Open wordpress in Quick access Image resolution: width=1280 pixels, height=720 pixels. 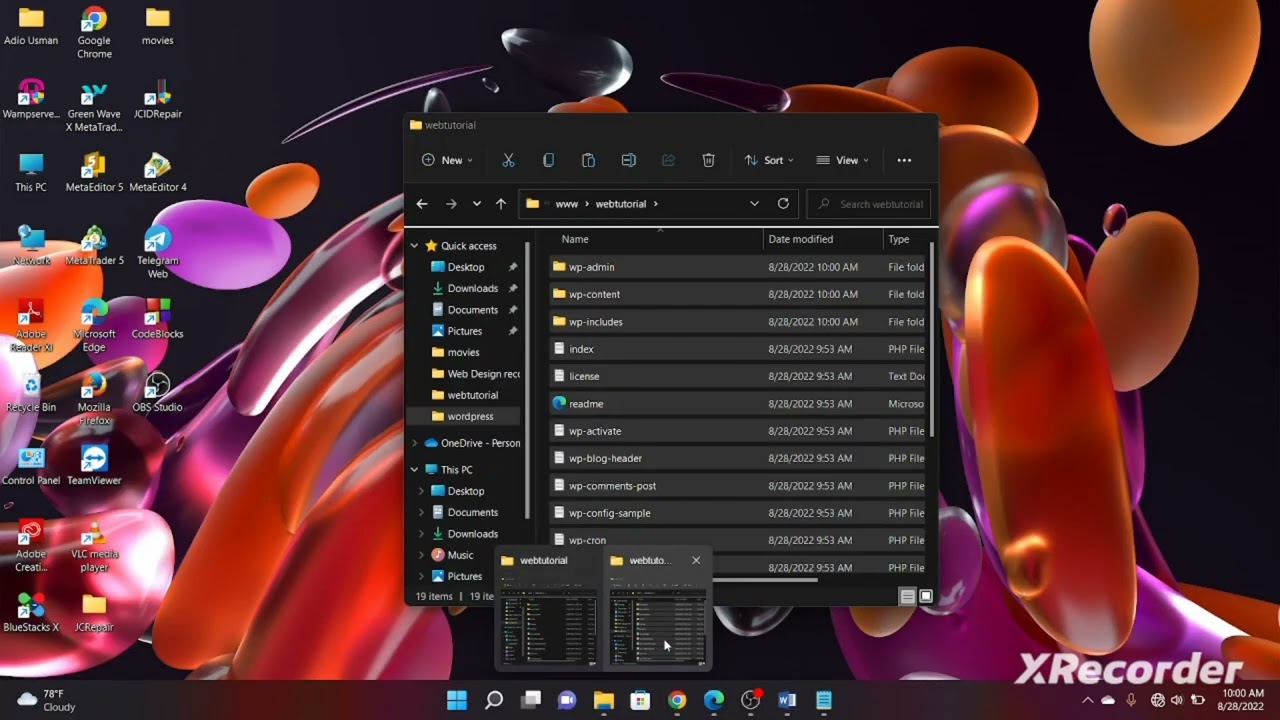(x=465, y=416)
